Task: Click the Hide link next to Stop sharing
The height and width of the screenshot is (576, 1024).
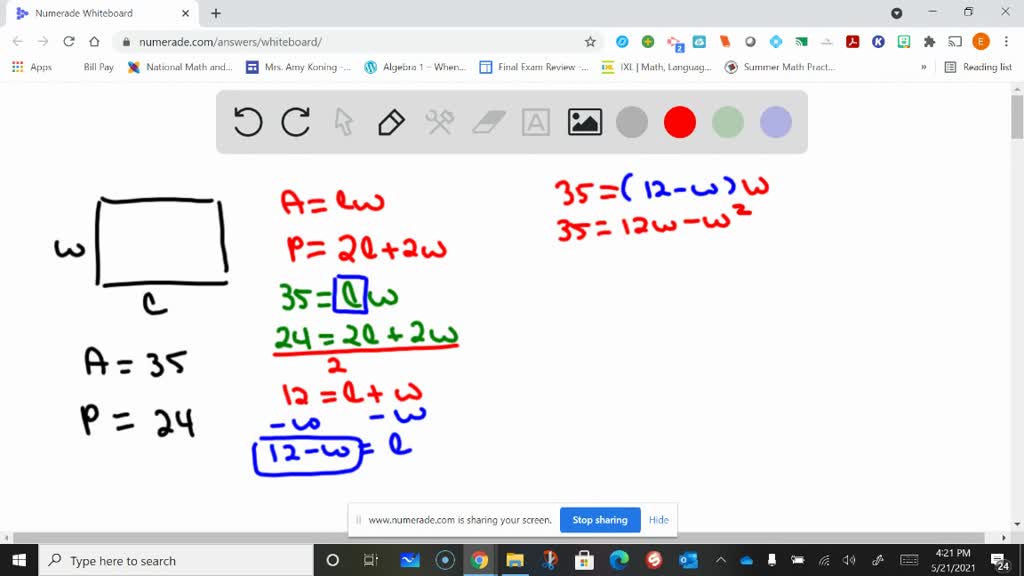Action: click(x=658, y=520)
